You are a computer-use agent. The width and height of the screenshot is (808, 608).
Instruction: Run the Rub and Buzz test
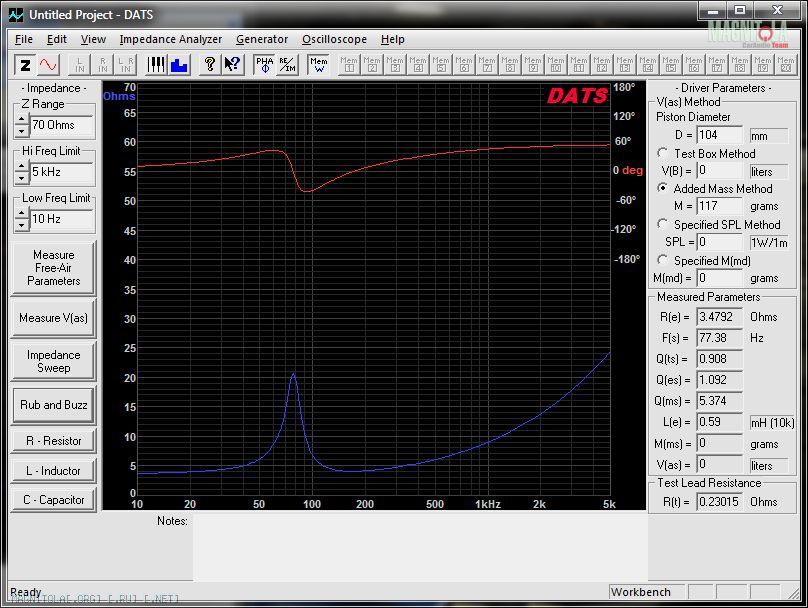tap(54, 405)
